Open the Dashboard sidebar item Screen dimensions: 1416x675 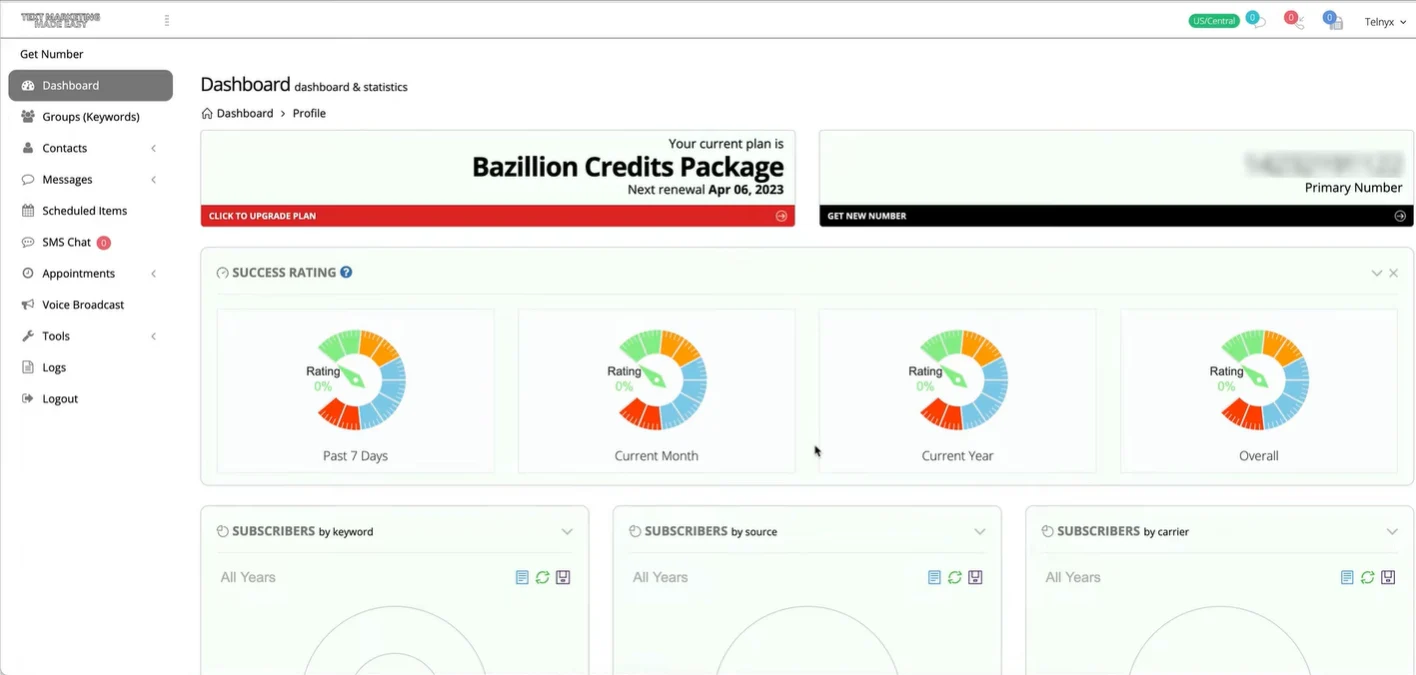[x=90, y=85]
